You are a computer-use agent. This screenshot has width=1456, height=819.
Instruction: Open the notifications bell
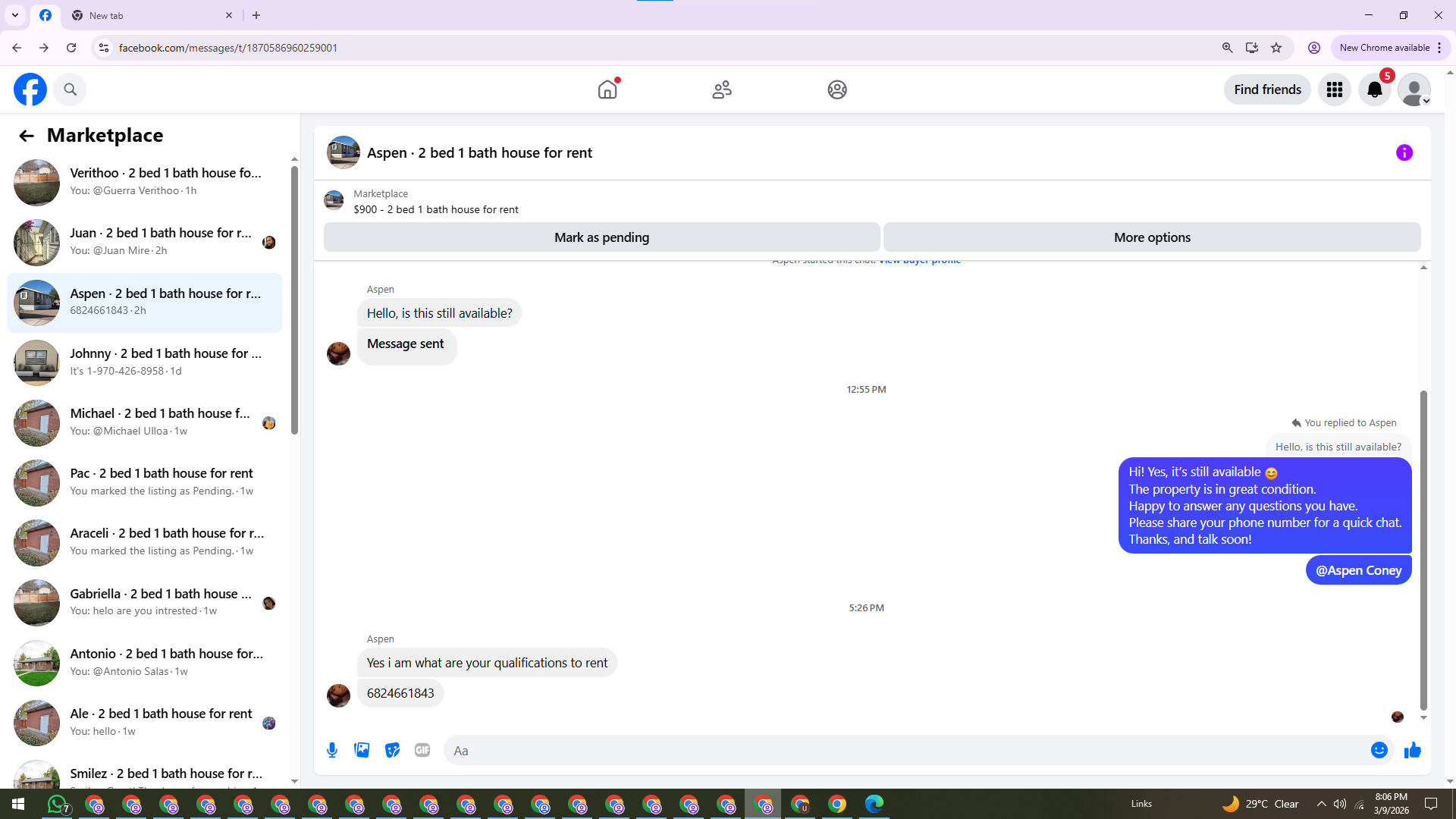(1374, 90)
